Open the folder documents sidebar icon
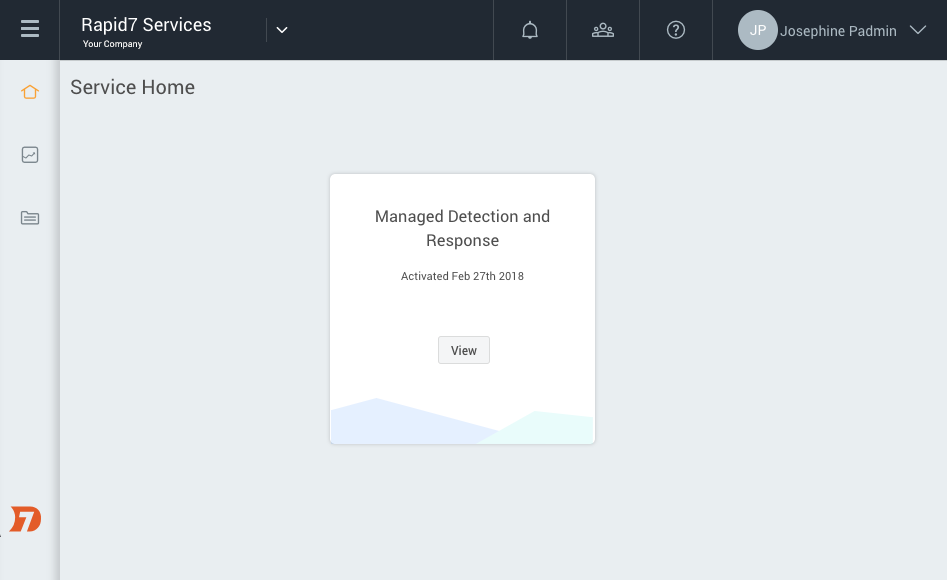 (x=30, y=218)
